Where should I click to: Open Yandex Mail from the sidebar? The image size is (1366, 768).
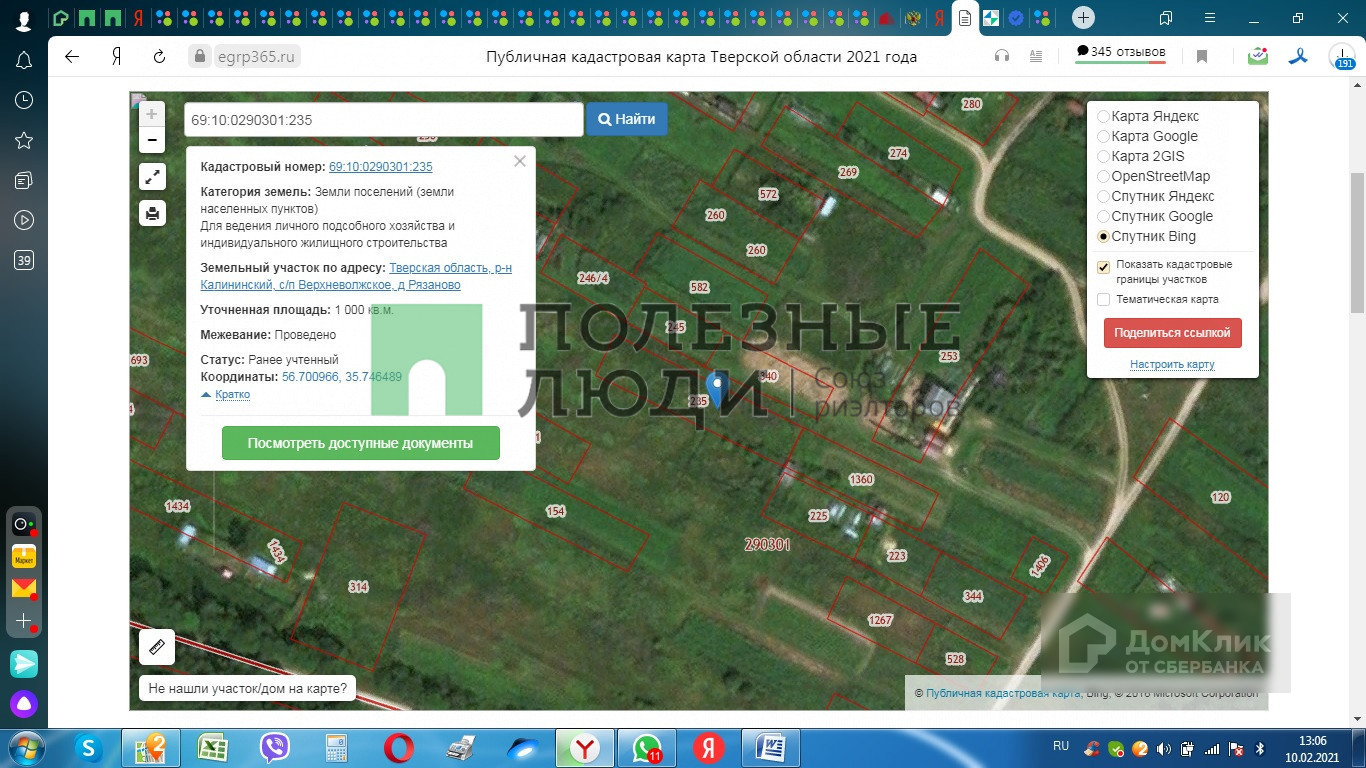24,589
